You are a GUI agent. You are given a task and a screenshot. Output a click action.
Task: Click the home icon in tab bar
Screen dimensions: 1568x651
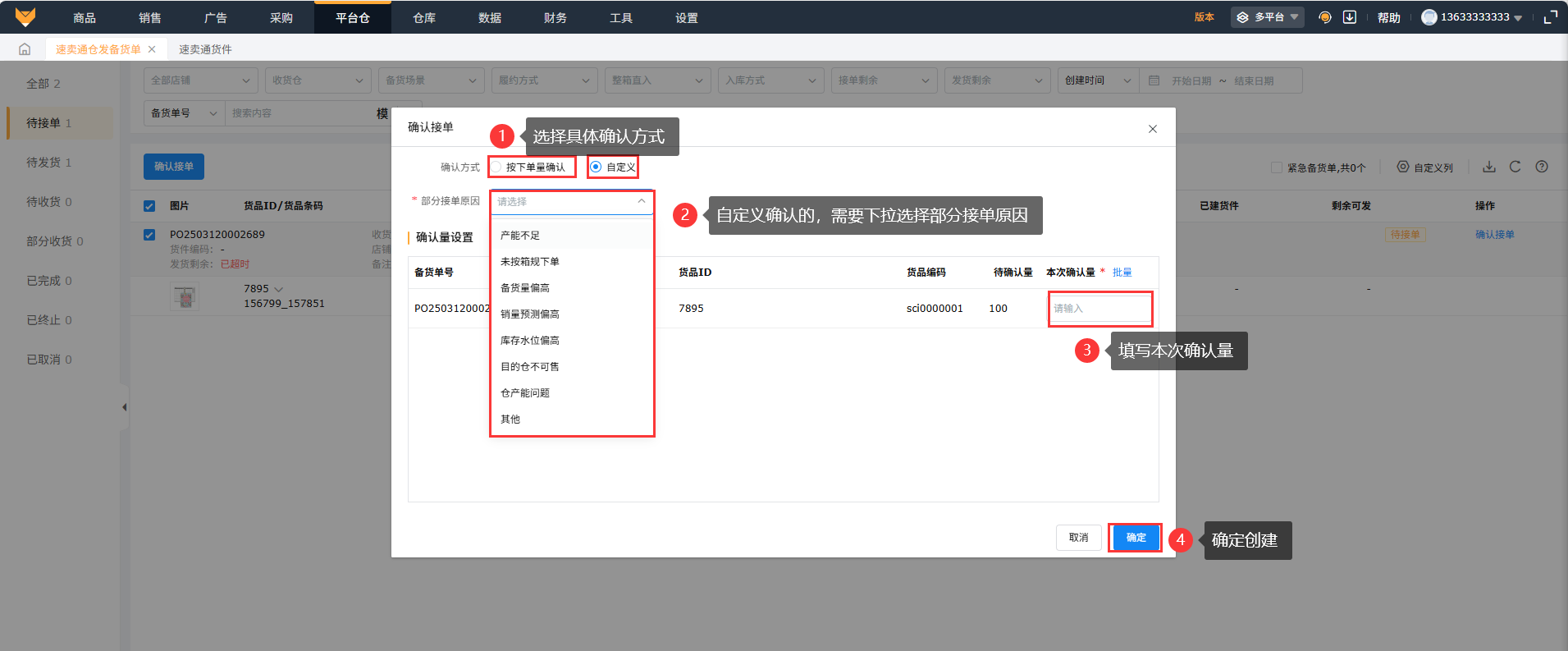pyautogui.click(x=25, y=49)
